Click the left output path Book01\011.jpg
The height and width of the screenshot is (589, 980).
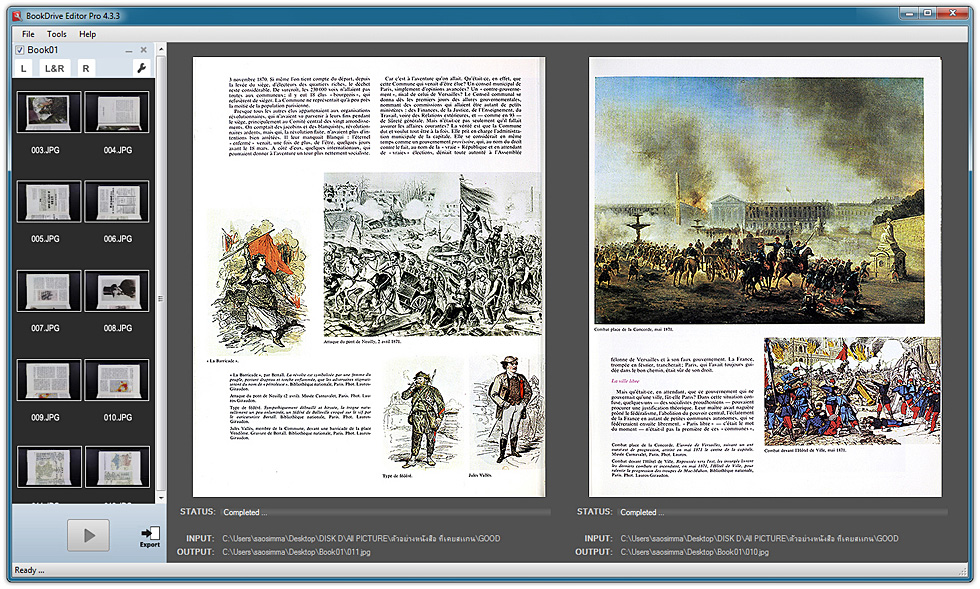pos(296,552)
